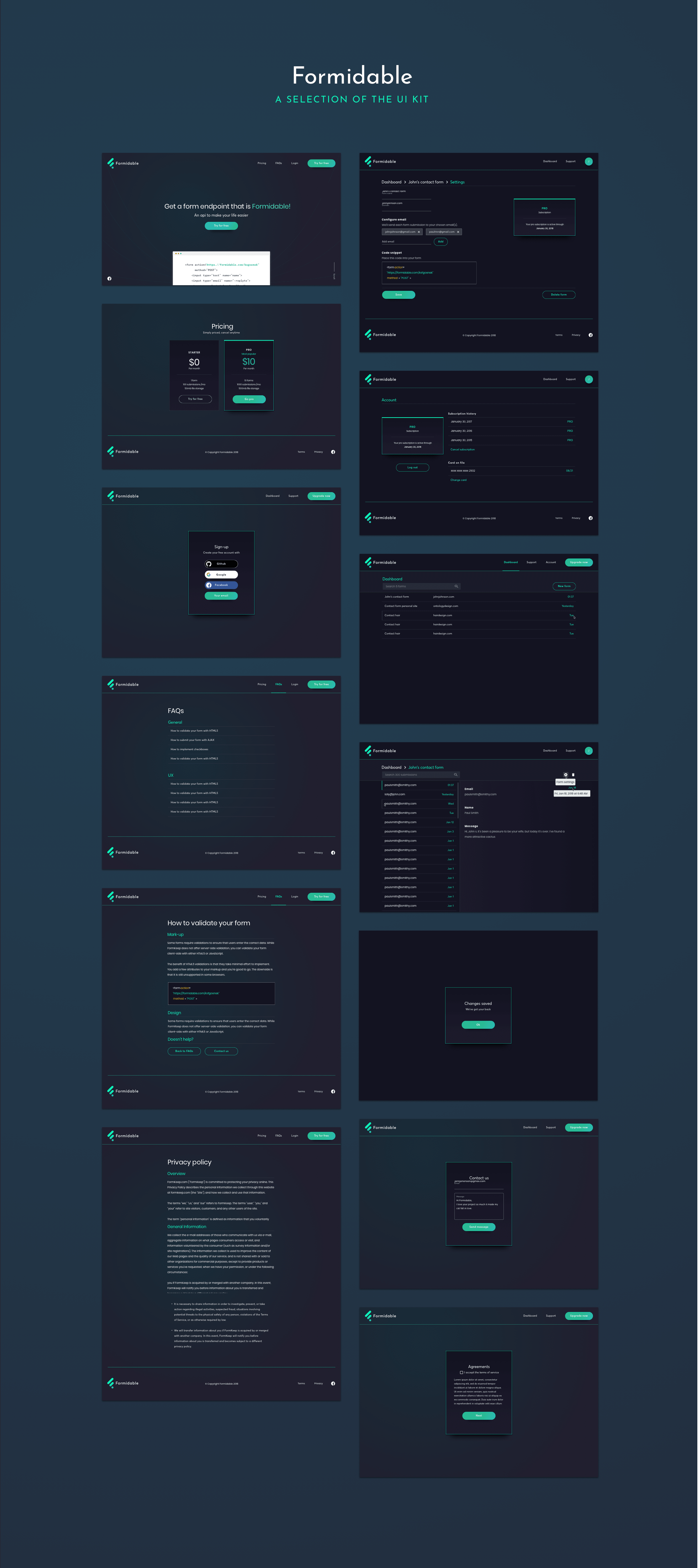Click message box in Contact us dialog
Image resolution: width=700 pixels, height=1568 pixels.
[x=479, y=1206]
